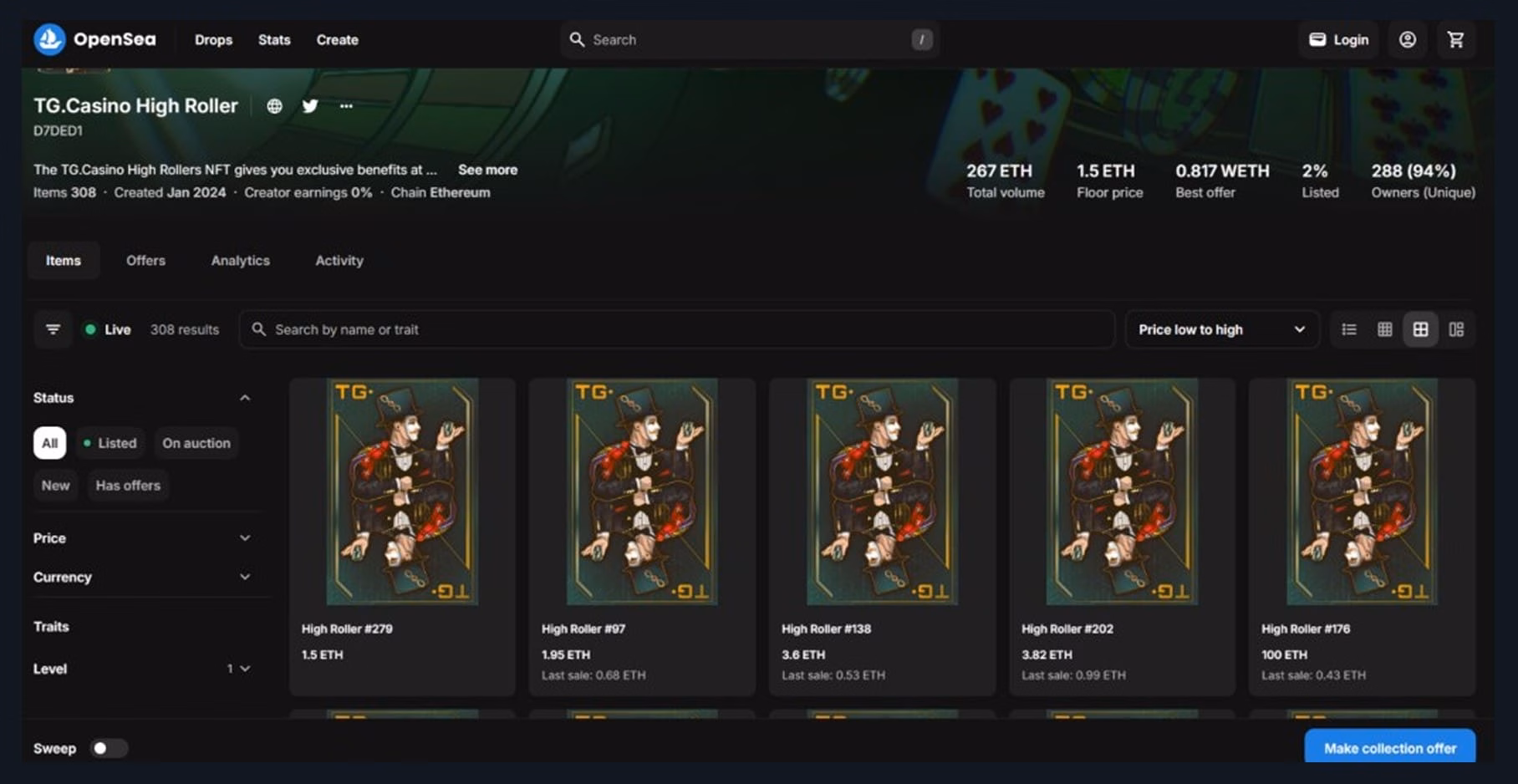This screenshot has height=784, width=1518.
Task: Select the Listed status filter
Action: [110, 443]
